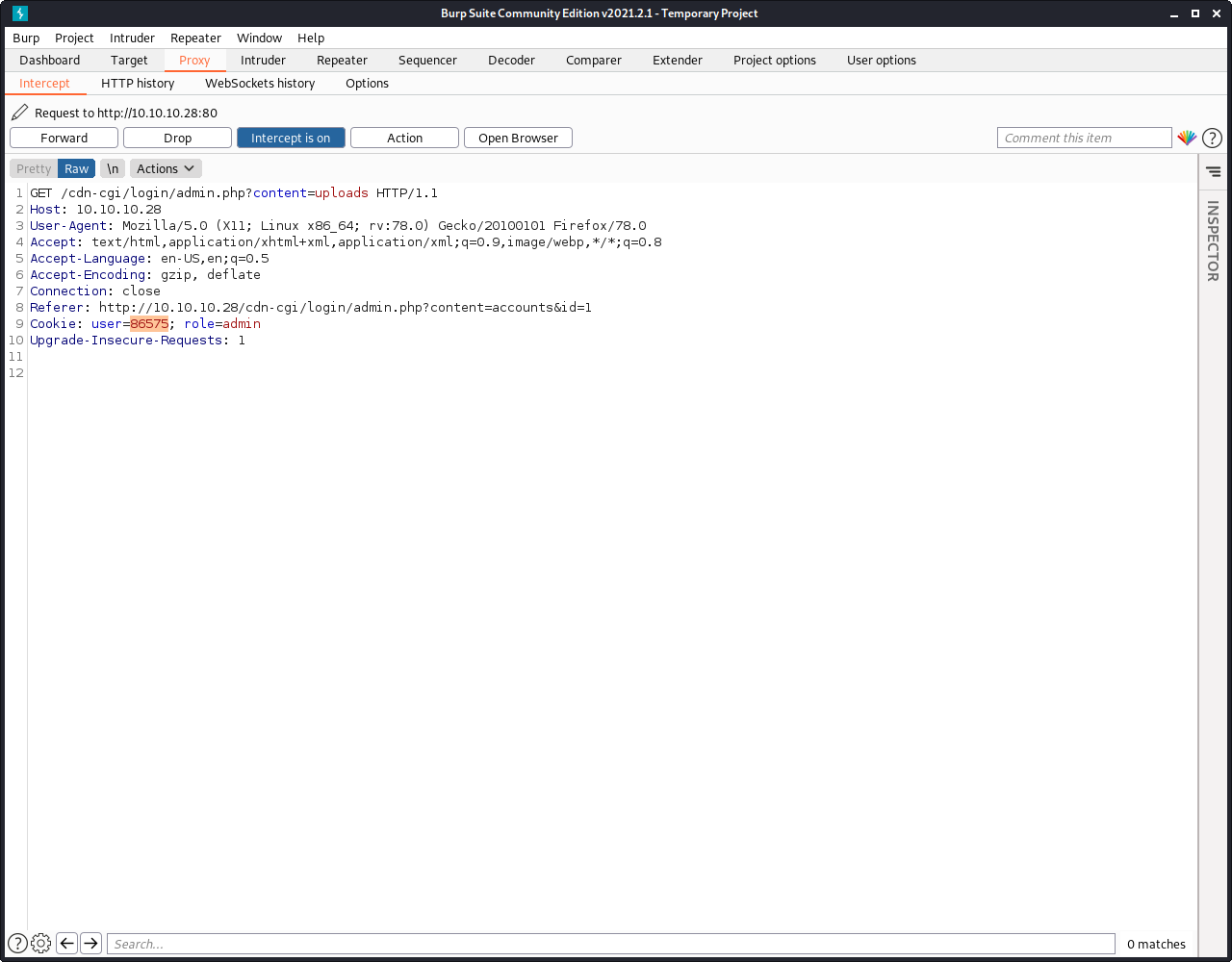Toggle the \n non-printable characters button

pyautogui.click(x=113, y=168)
